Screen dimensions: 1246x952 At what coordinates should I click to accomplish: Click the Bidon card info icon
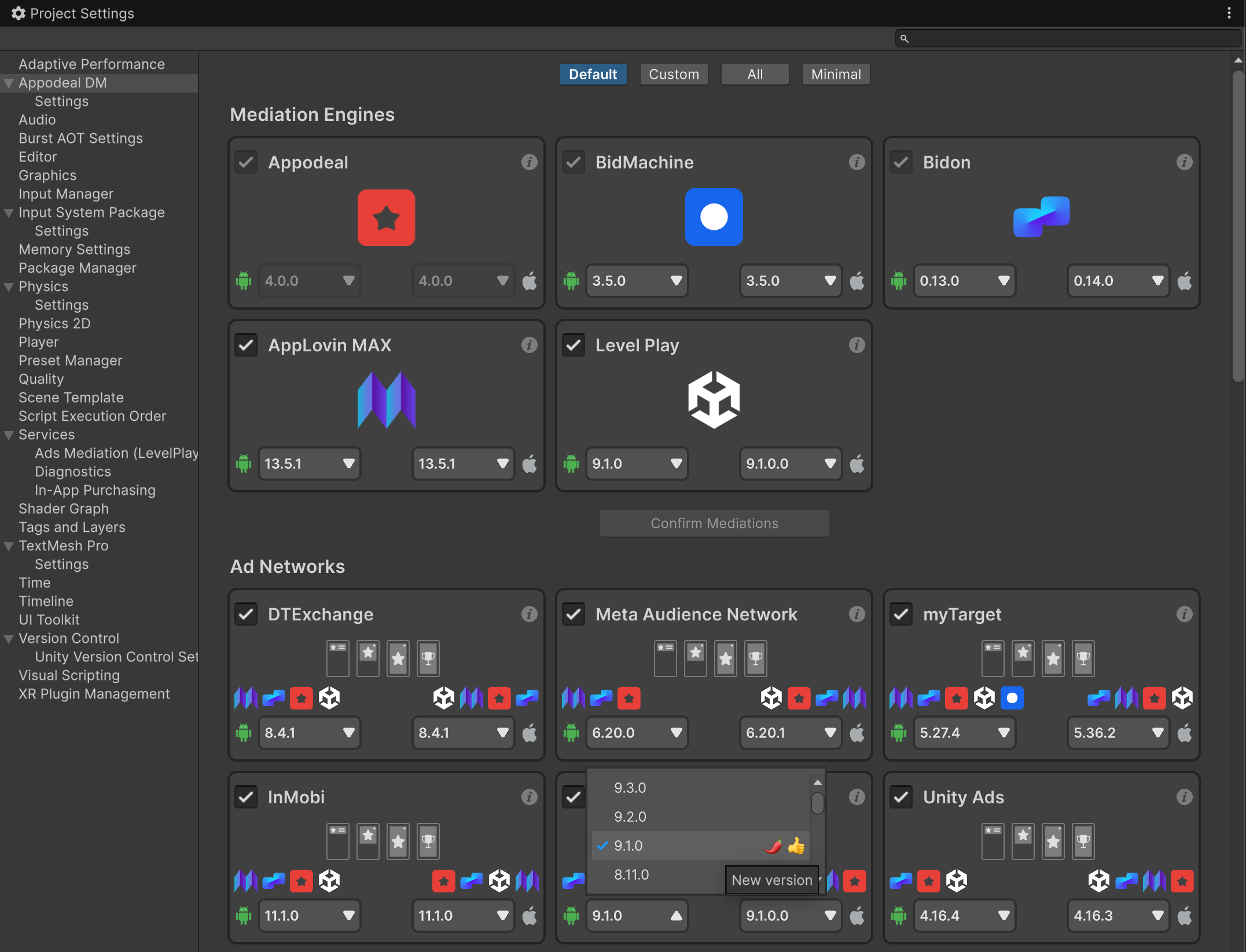(x=1184, y=162)
